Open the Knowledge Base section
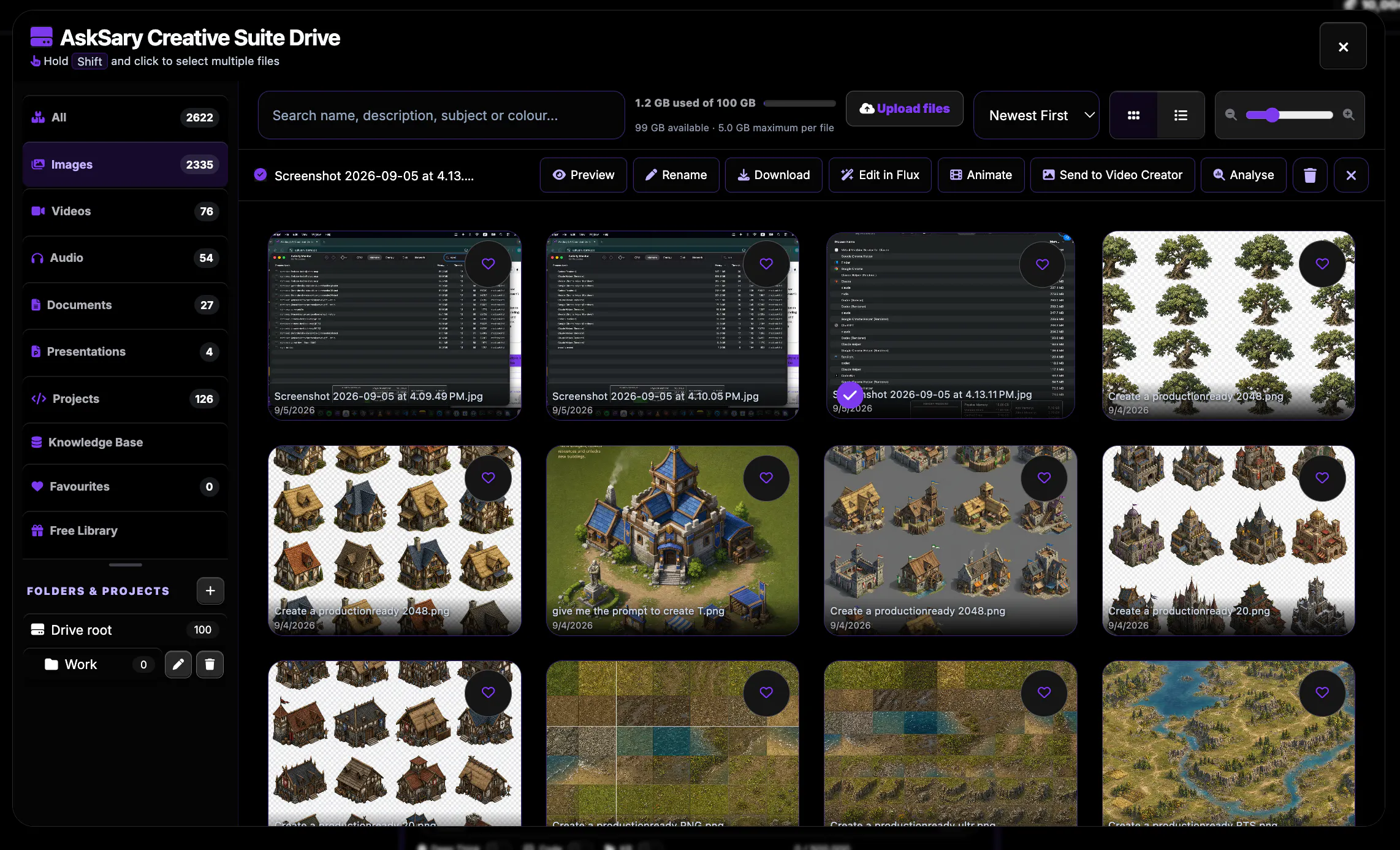 pyautogui.click(x=125, y=442)
